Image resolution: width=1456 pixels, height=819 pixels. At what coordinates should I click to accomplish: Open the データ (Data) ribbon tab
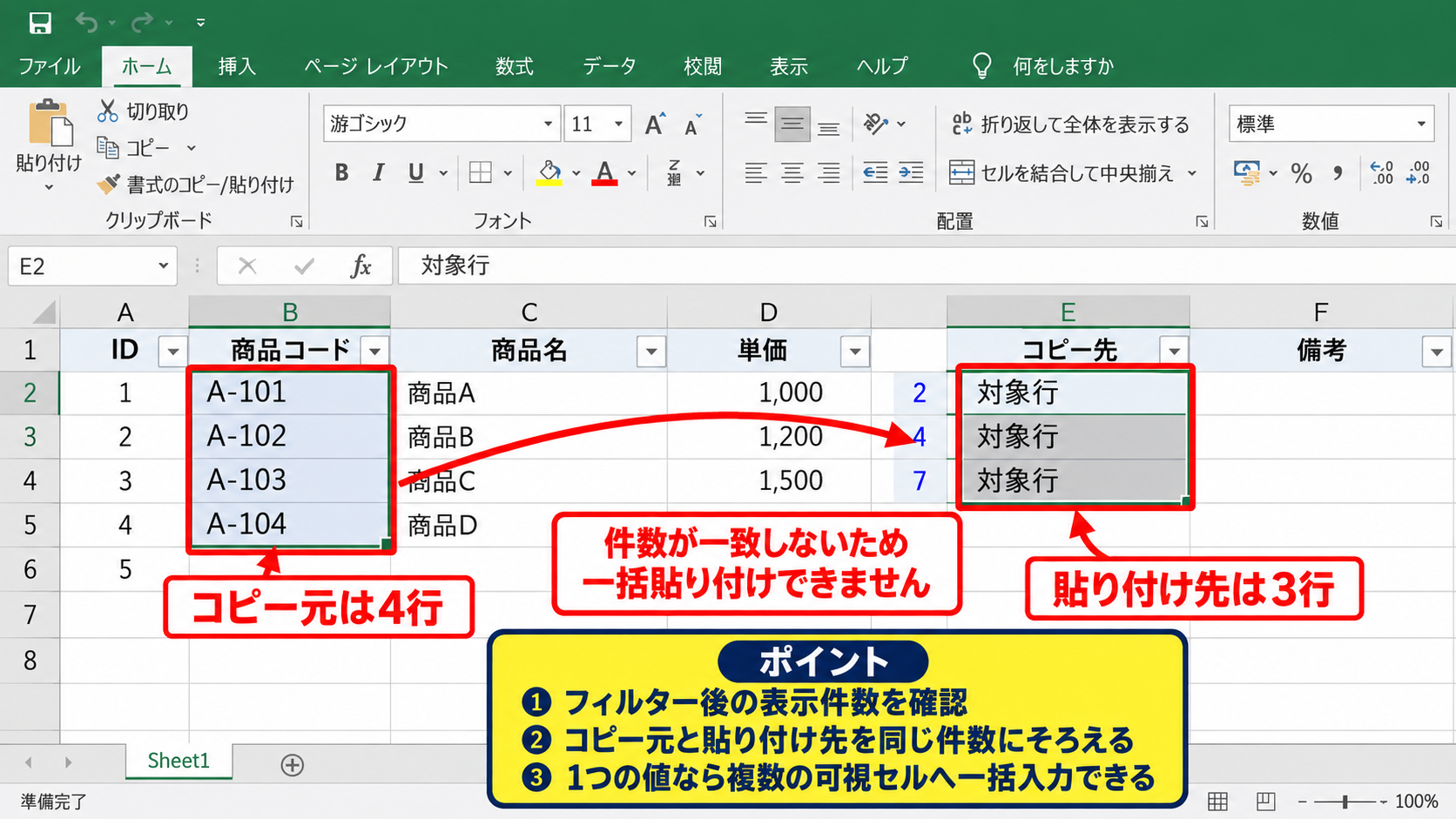coord(610,66)
